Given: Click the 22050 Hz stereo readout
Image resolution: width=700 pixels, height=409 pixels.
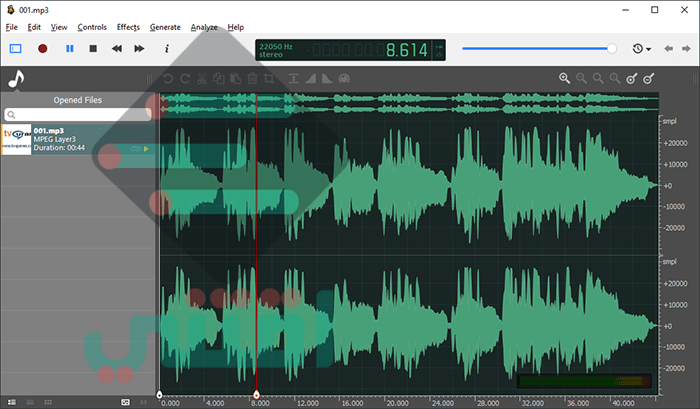Looking at the screenshot, I should tap(275, 50).
